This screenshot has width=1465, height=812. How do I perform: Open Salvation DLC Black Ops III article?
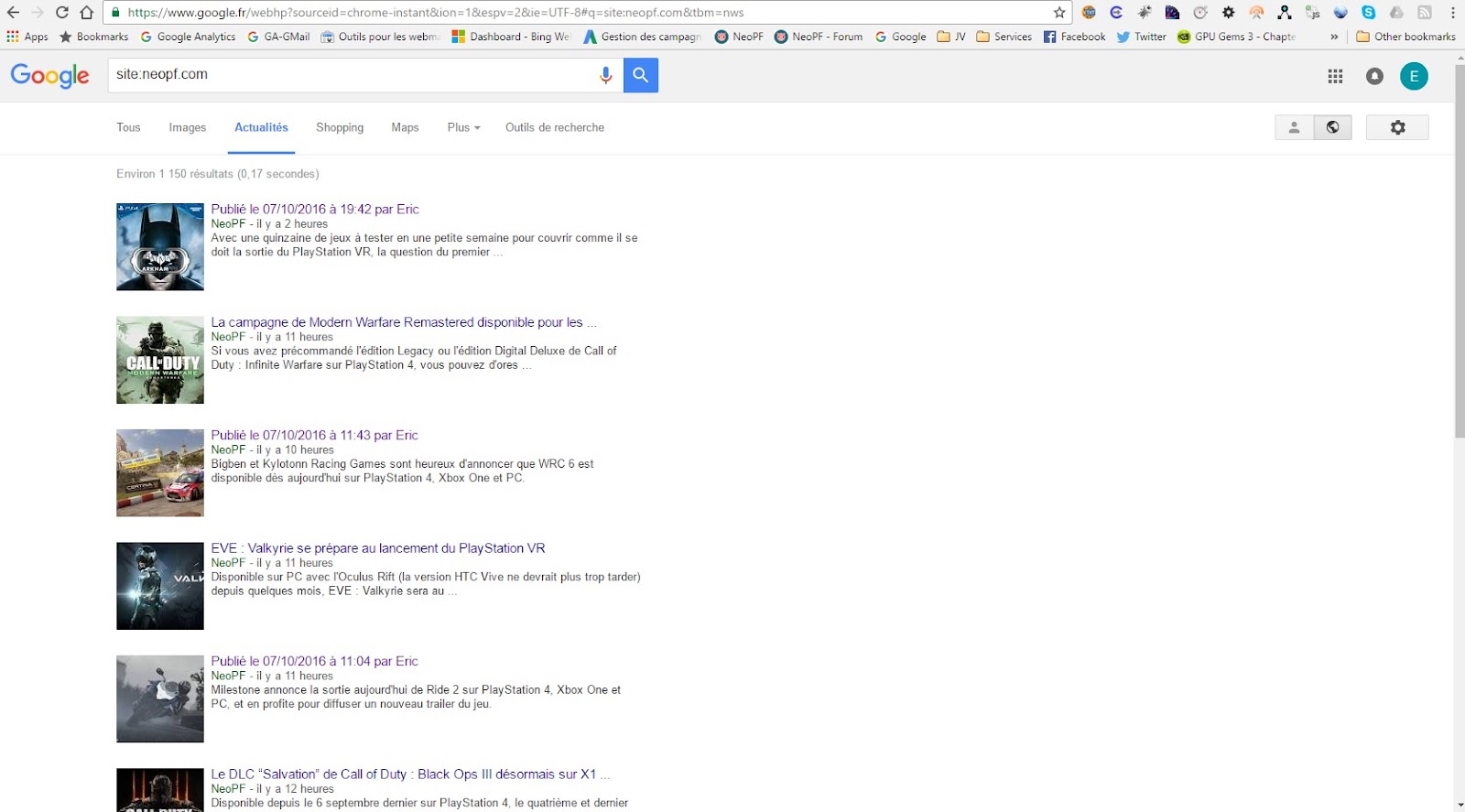[x=410, y=774]
